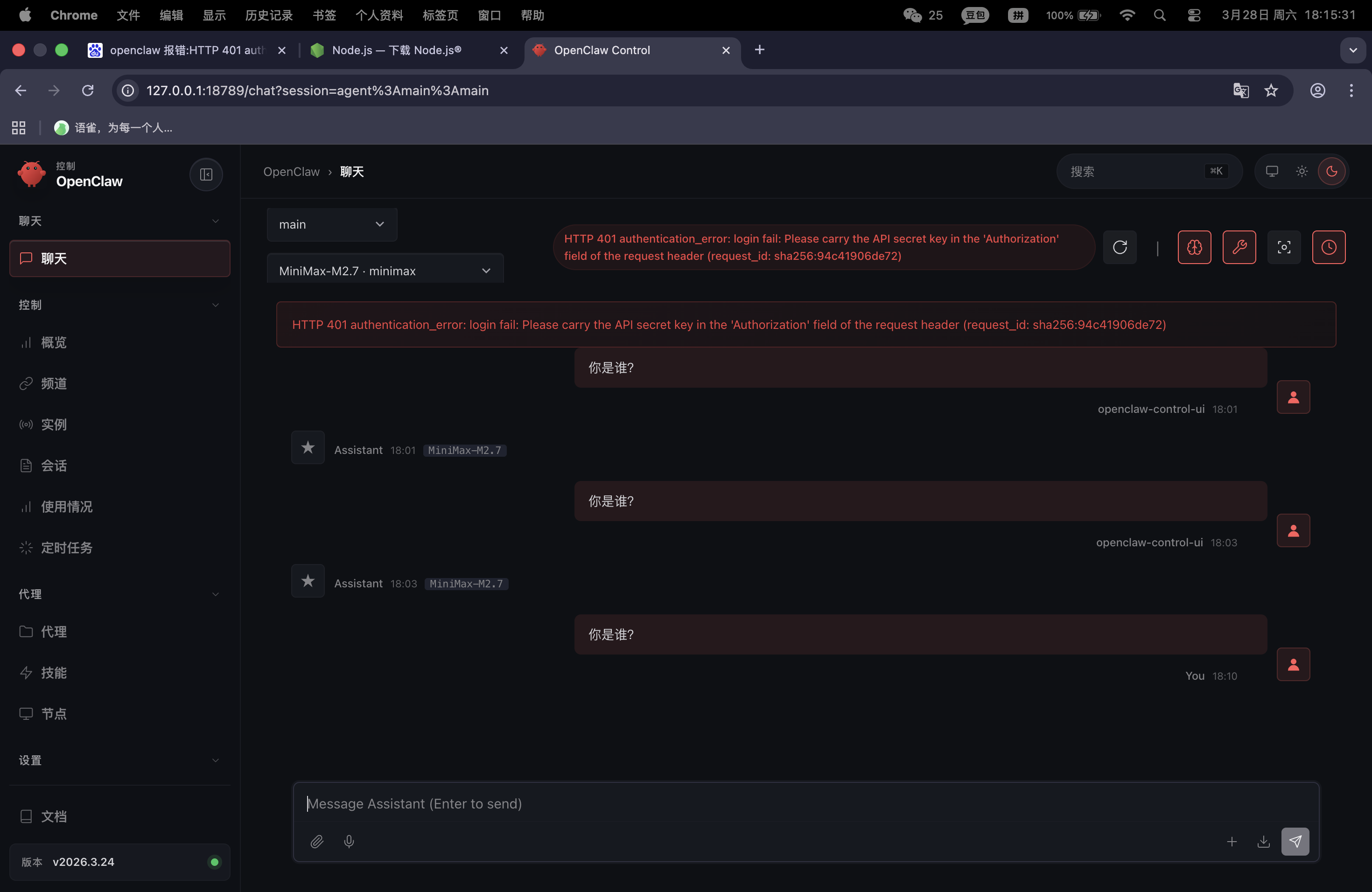Click user avatar beside 18:01 message
This screenshot has height=892, width=1372.
coord(1293,397)
